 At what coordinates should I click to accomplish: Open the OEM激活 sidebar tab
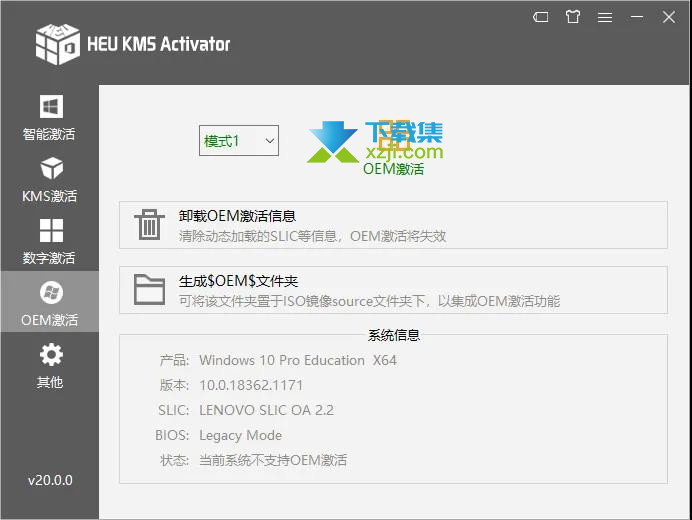[x=49, y=303]
